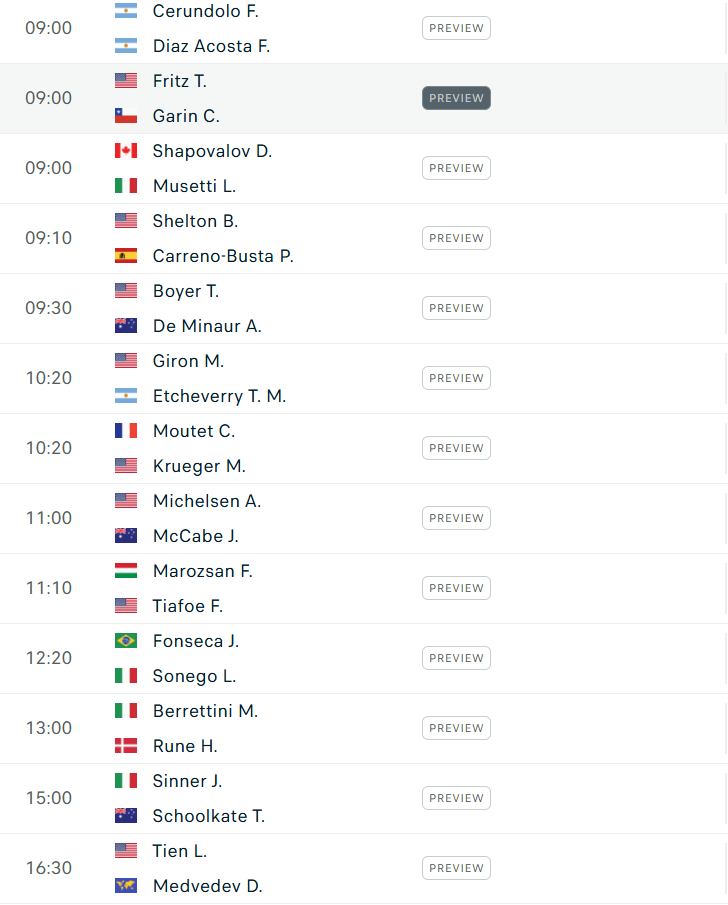This screenshot has height=905, width=728.
Task: Open preview for Berrettini vs Rune
Action: 456,728
